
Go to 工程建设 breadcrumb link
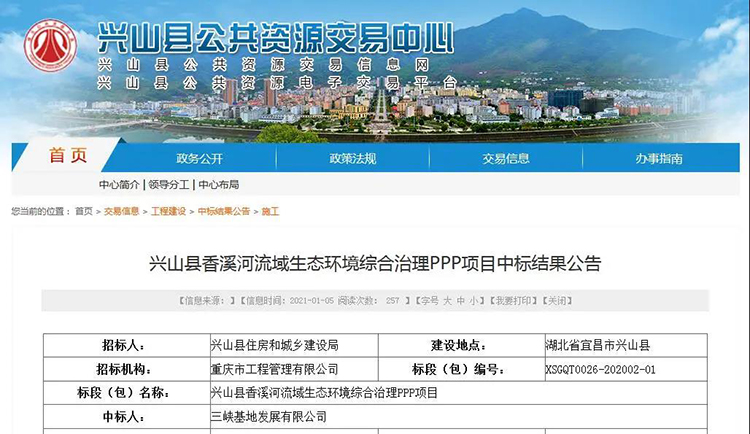[168, 211]
